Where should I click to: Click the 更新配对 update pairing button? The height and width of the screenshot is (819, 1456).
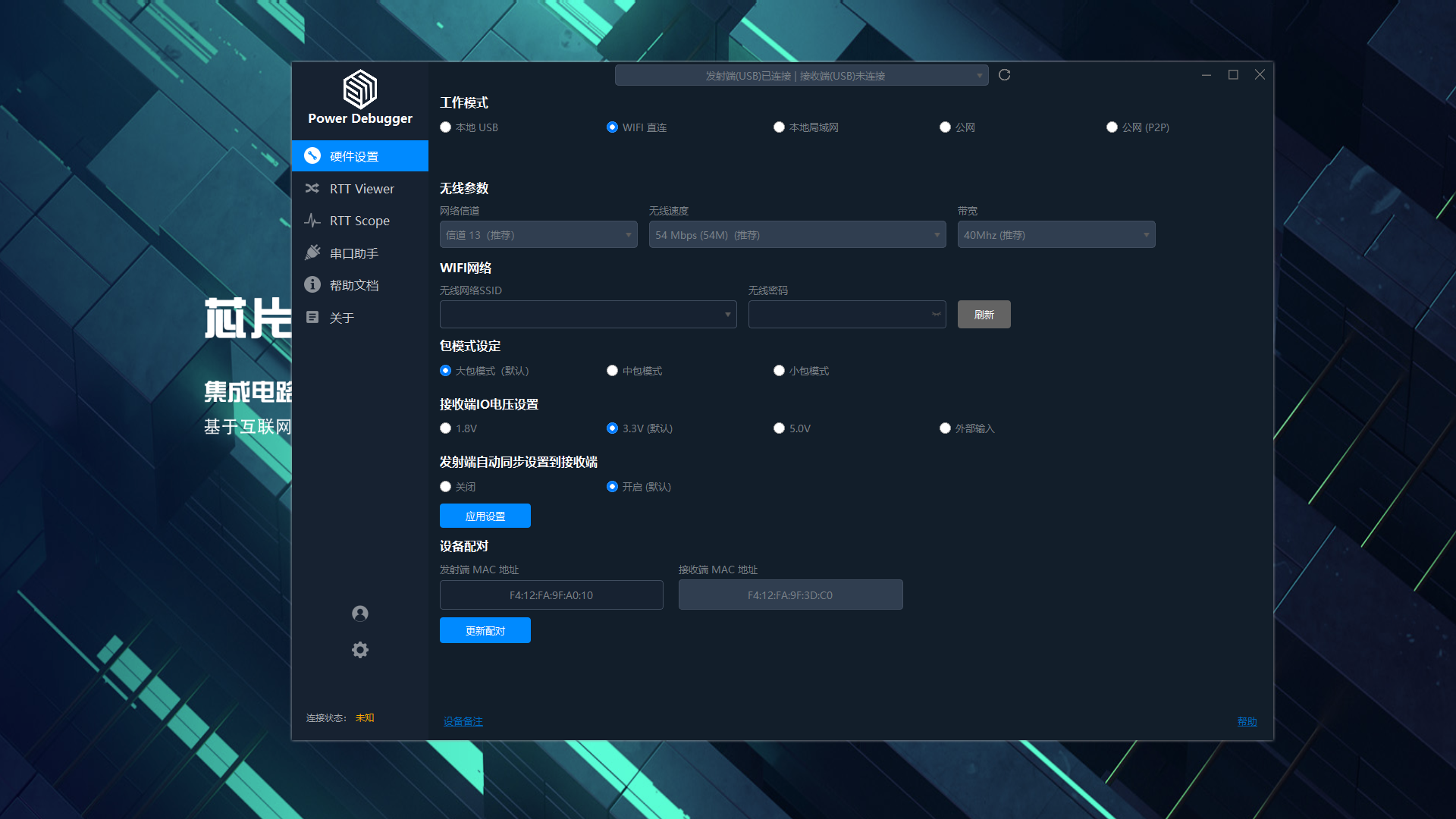[x=485, y=630]
